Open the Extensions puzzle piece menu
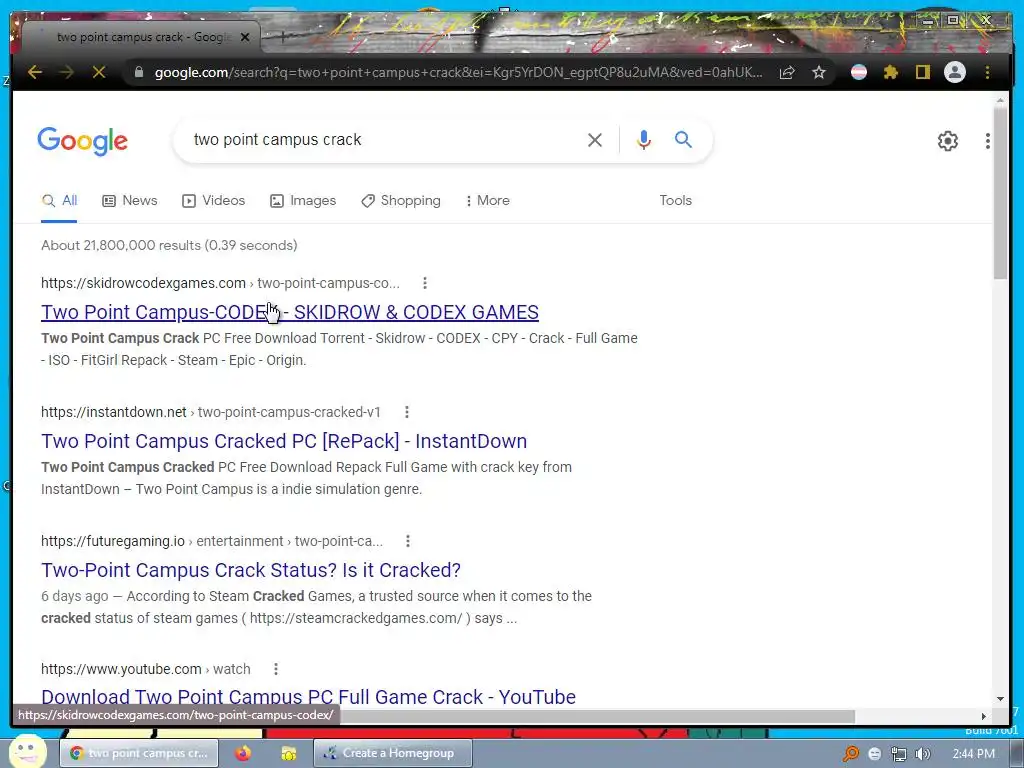This screenshot has height=768, width=1024. tap(891, 72)
